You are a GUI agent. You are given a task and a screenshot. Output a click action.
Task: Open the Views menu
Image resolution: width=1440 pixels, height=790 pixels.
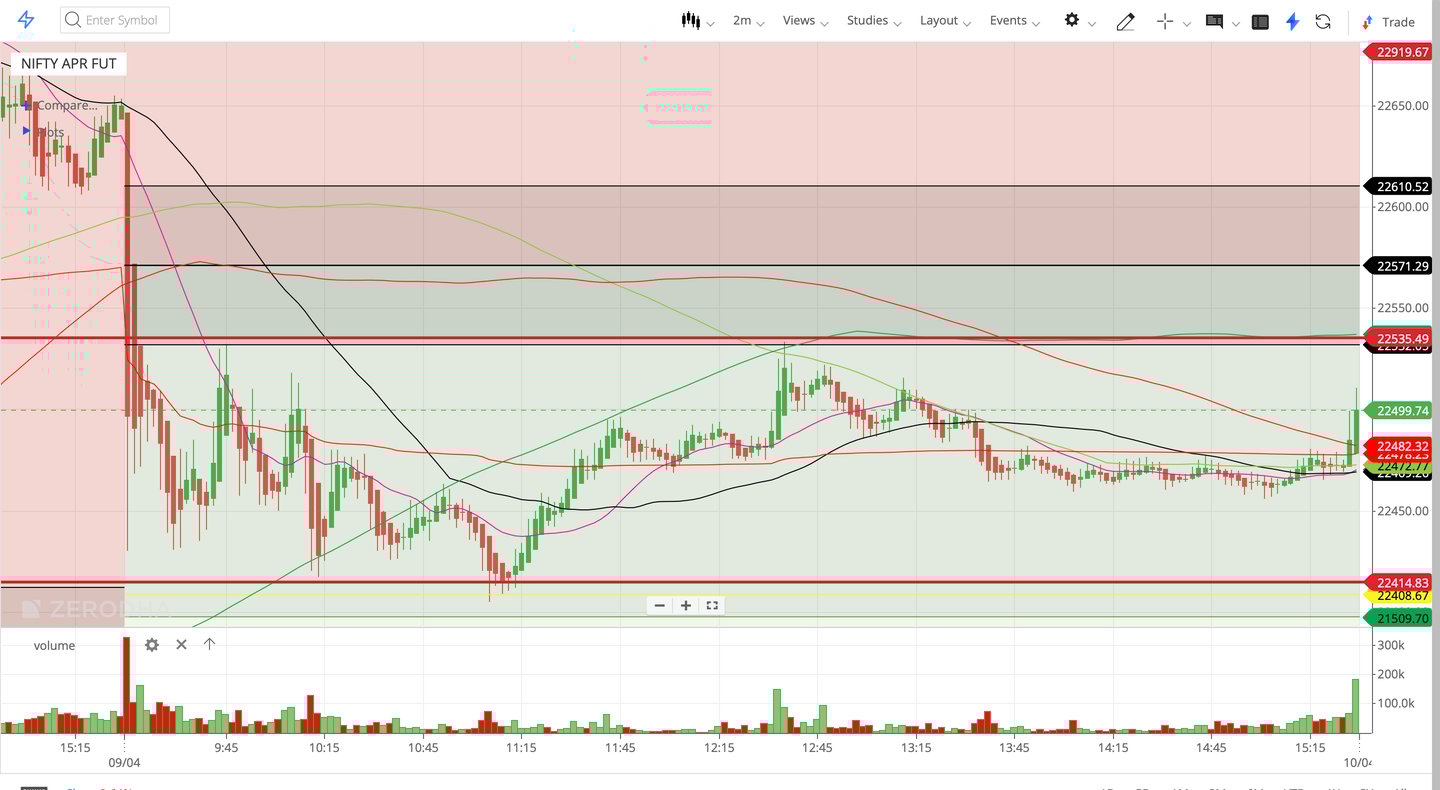click(x=805, y=21)
